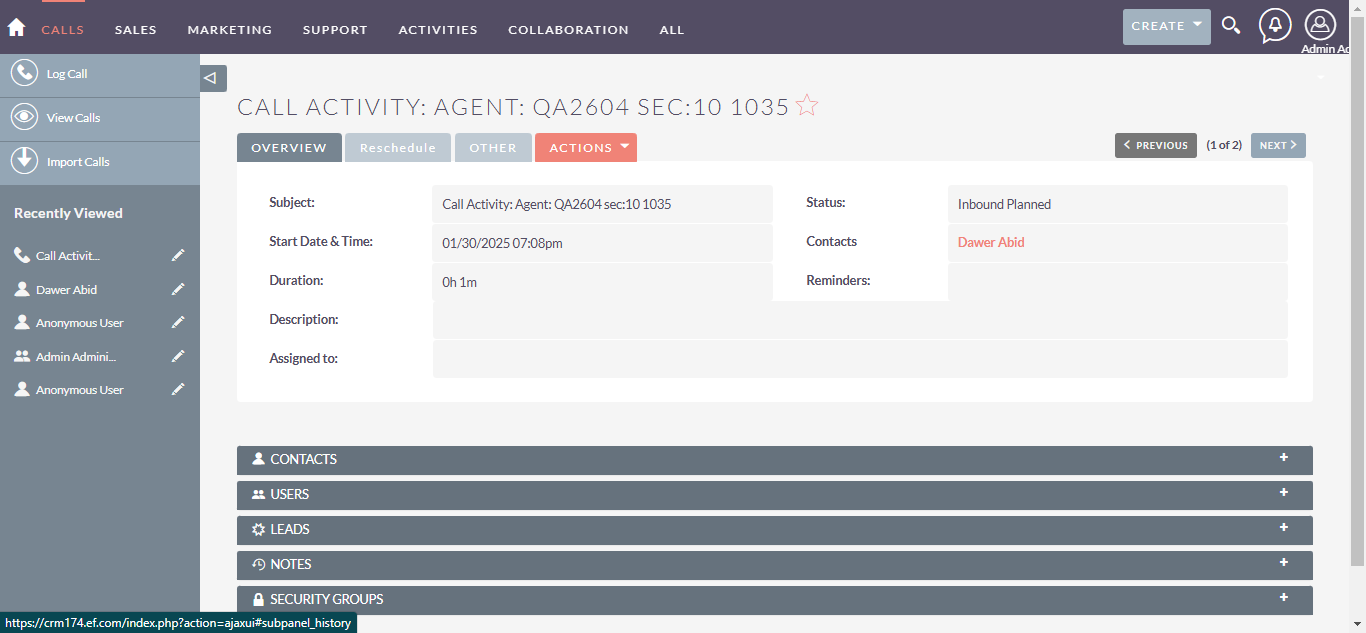
Task: Click the View Calls eye icon
Action: (x=24, y=118)
